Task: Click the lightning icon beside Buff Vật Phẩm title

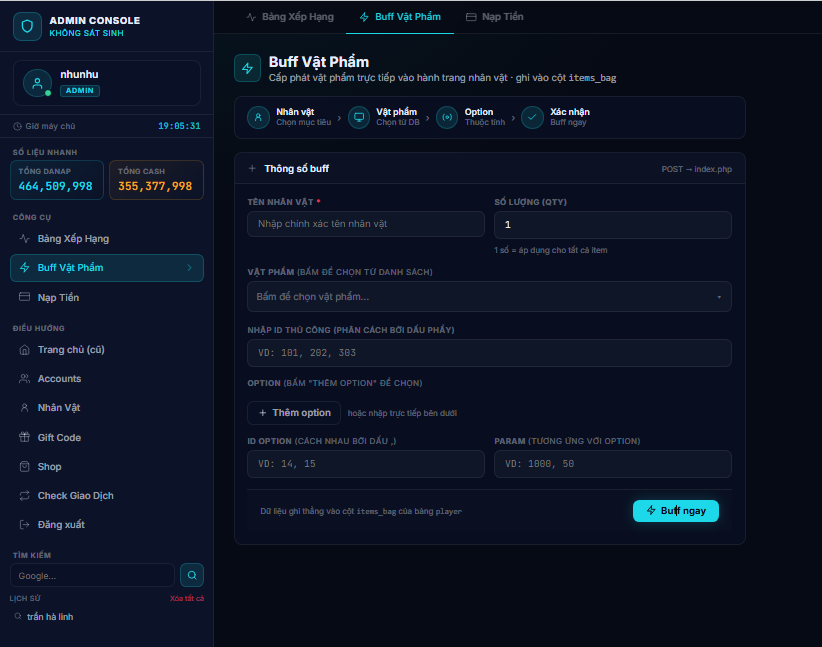Action: (x=247, y=68)
